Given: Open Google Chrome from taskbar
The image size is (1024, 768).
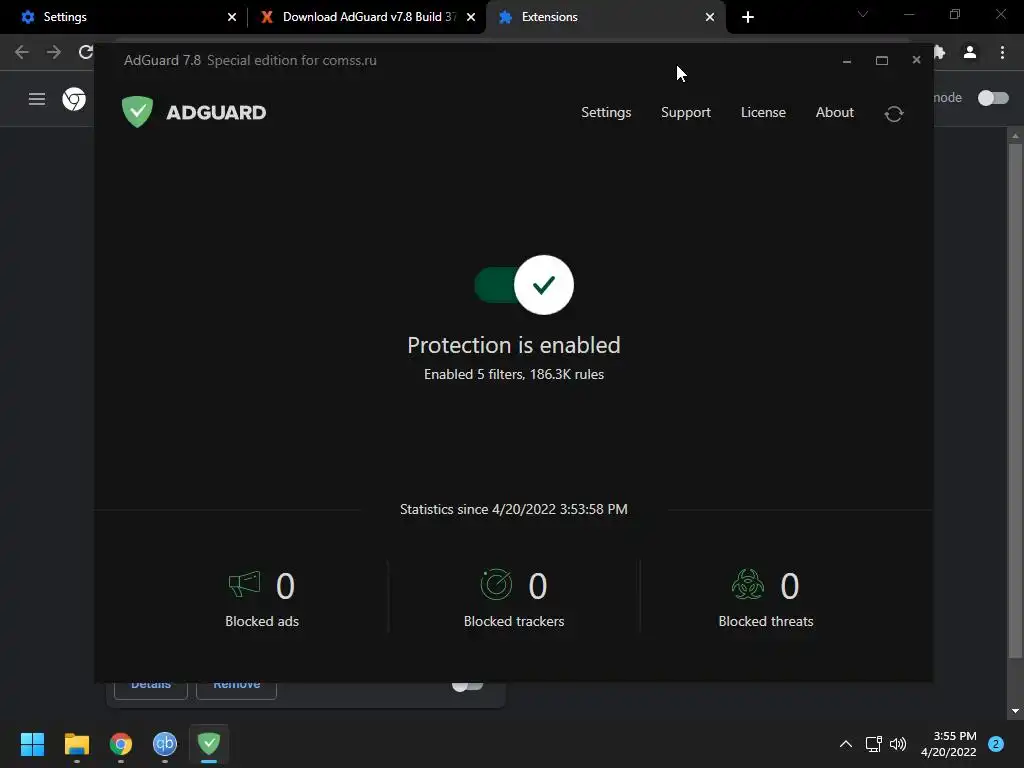Looking at the screenshot, I should pyautogui.click(x=121, y=744).
